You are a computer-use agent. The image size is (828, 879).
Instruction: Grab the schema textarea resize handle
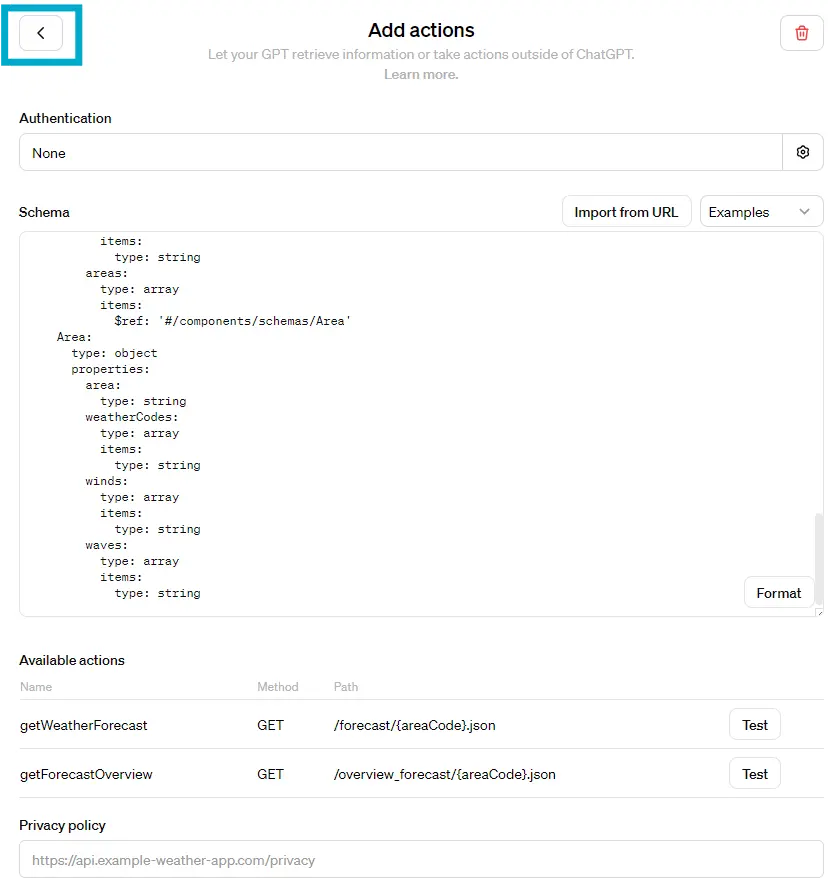click(x=819, y=612)
